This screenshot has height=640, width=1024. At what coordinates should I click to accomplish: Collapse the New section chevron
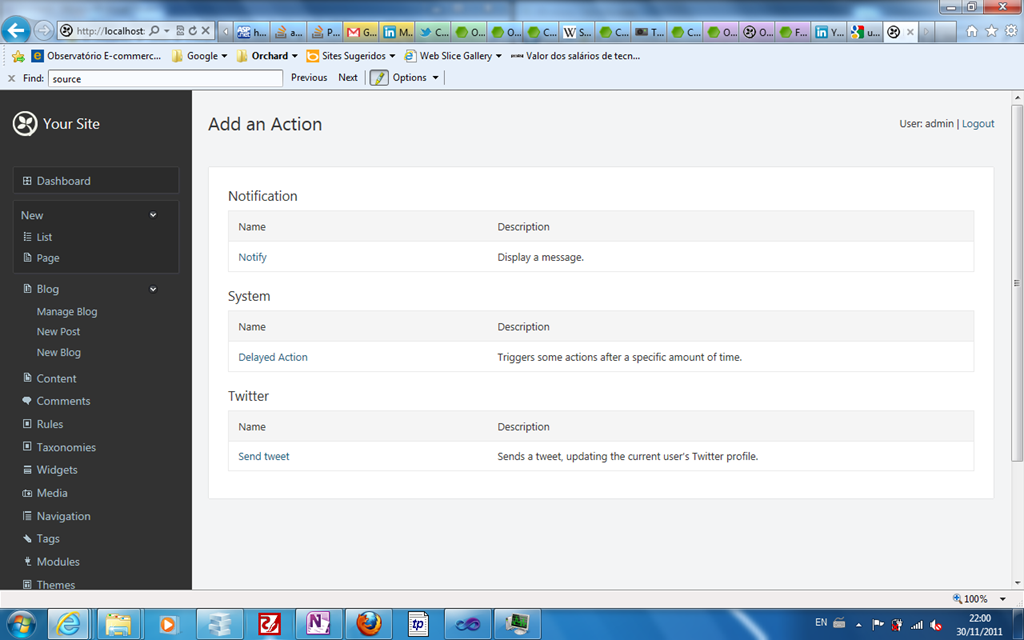[153, 215]
